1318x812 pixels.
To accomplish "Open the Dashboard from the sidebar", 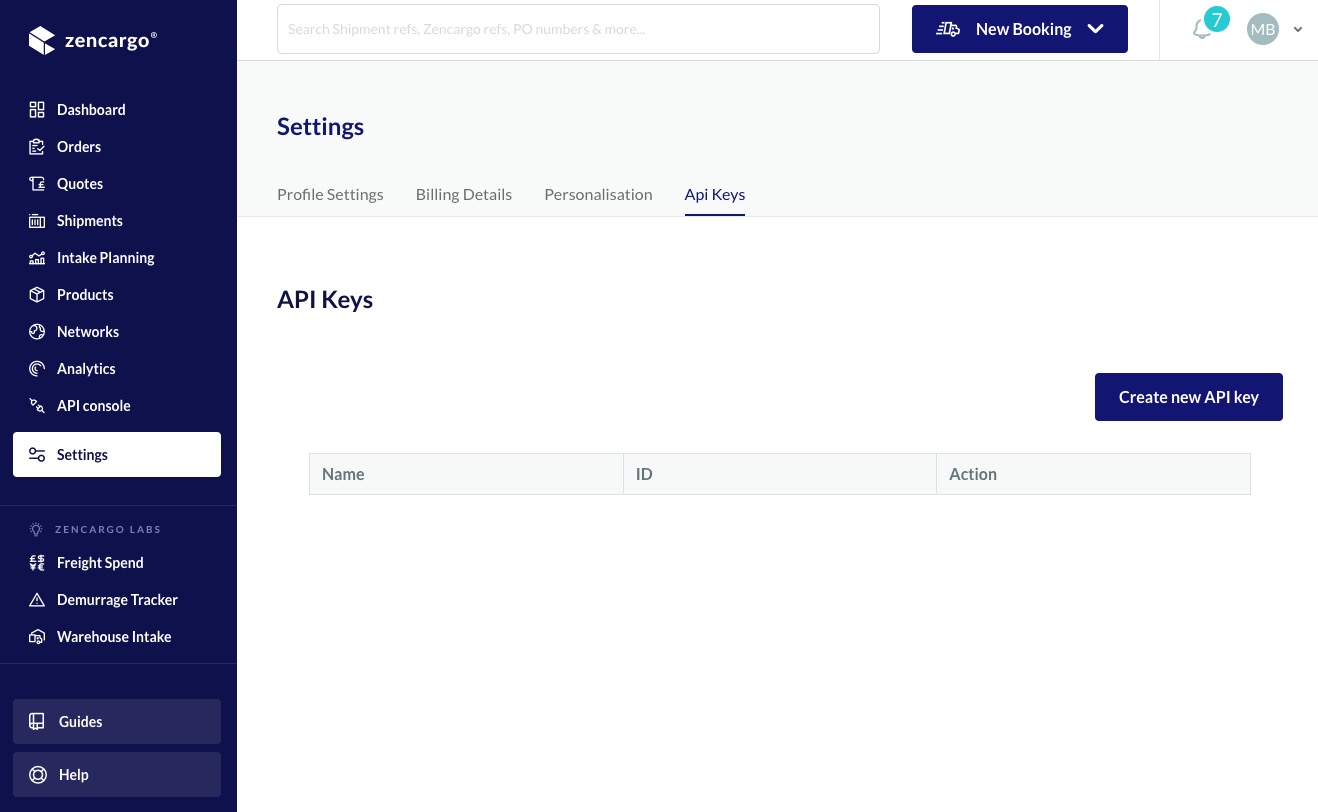I will coord(91,109).
